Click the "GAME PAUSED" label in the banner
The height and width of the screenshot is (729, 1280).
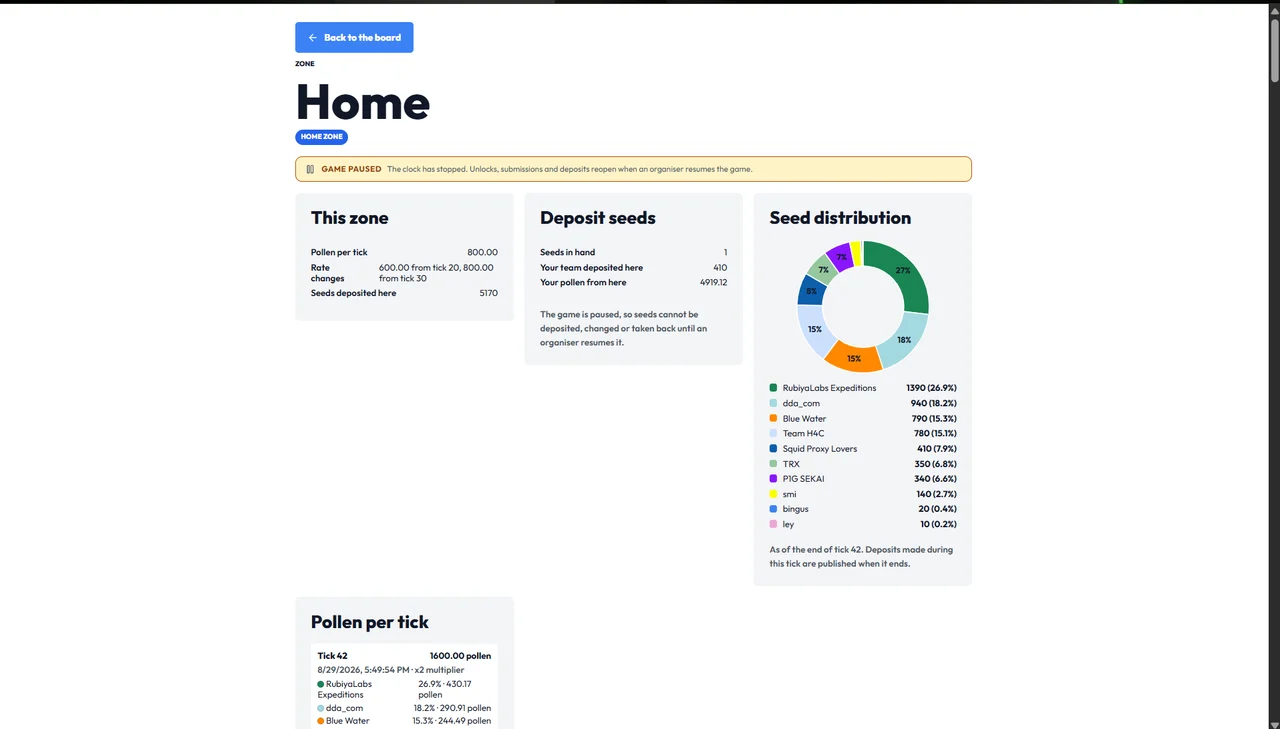coord(351,169)
